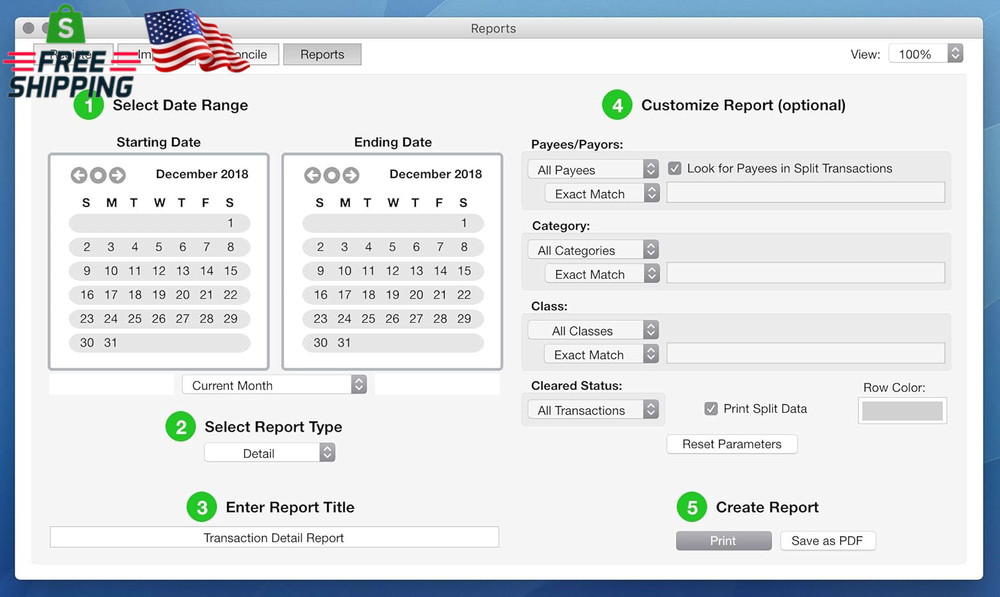Screen dimensions: 1000x597
Task: Open the All Payees dropdown
Action: [x=593, y=169]
